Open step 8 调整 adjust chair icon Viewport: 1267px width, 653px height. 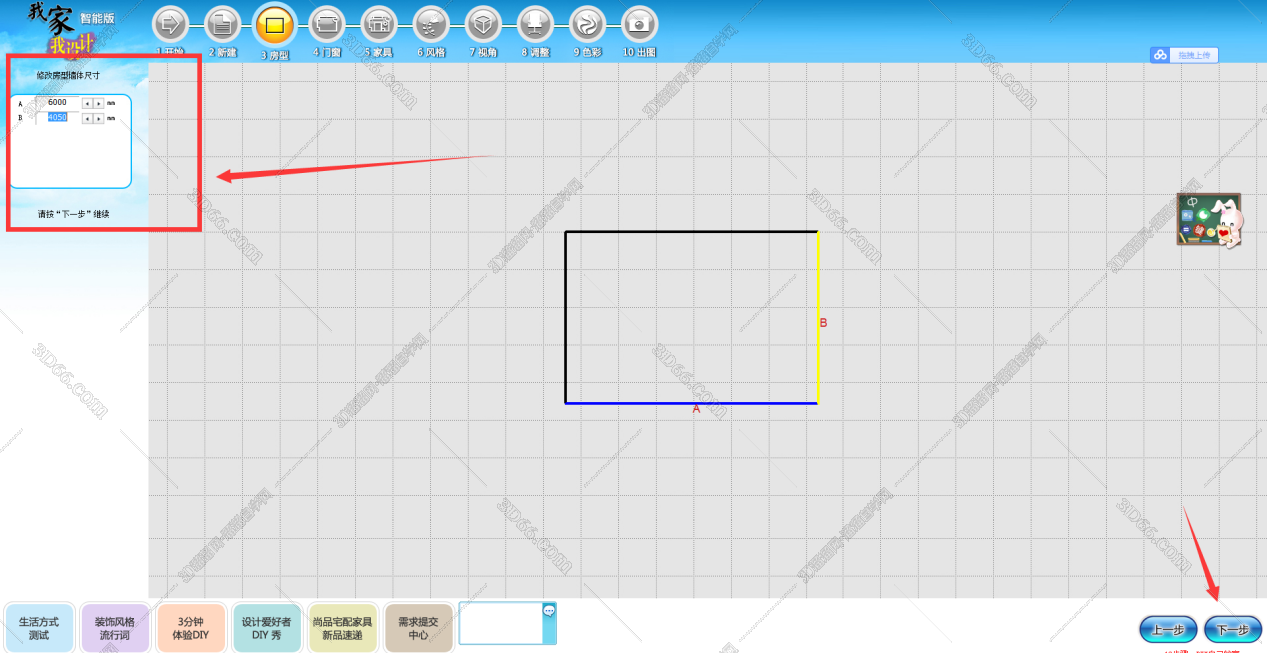point(535,23)
